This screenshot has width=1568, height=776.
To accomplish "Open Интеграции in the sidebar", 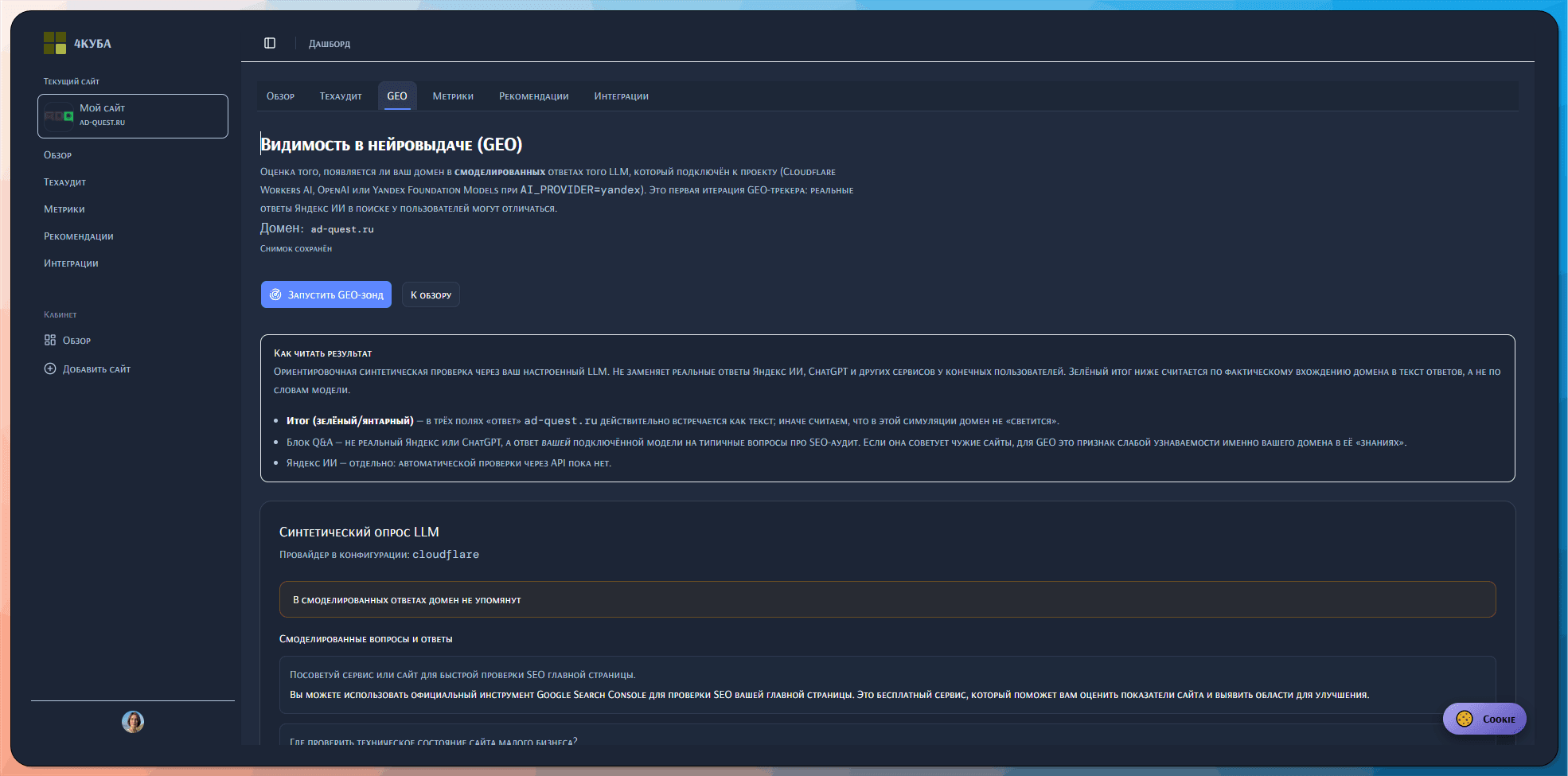I will tap(71, 263).
